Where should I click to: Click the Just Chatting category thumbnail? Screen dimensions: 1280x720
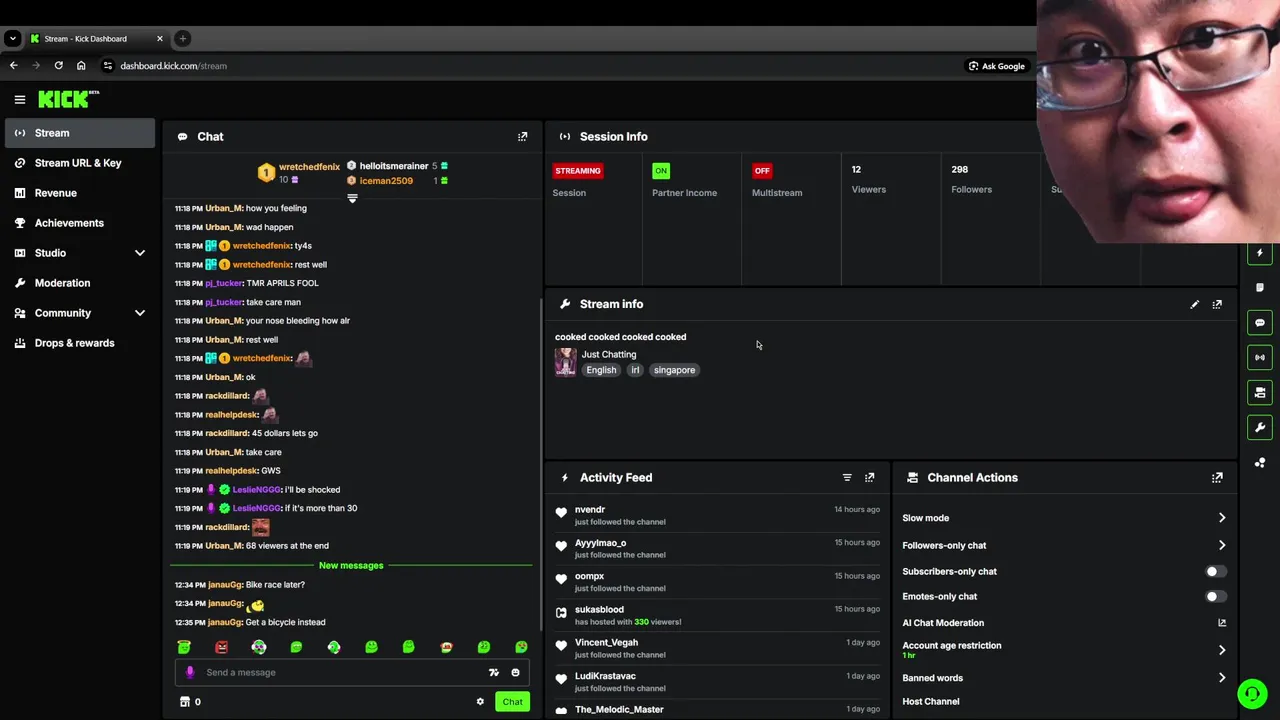pyautogui.click(x=566, y=362)
